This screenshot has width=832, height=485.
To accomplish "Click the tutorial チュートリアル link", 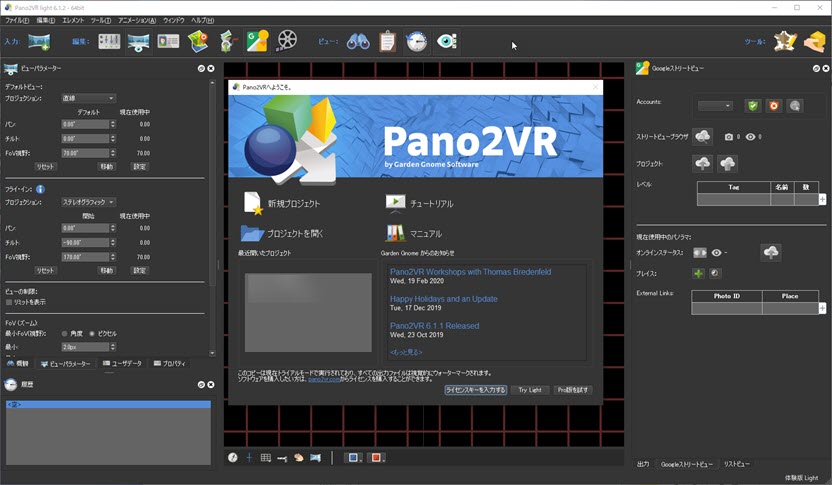I will click(419, 203).
